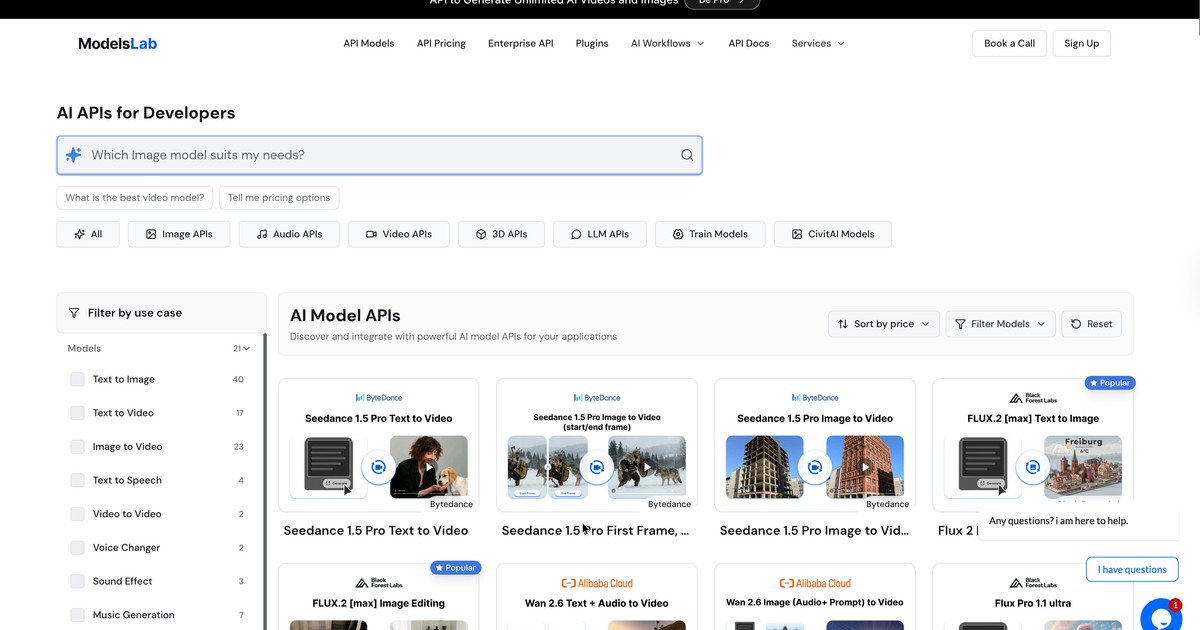This screenshot has height=630, width=1200.
Task: Open the chat bubble widget icon
Action: 1160,616
